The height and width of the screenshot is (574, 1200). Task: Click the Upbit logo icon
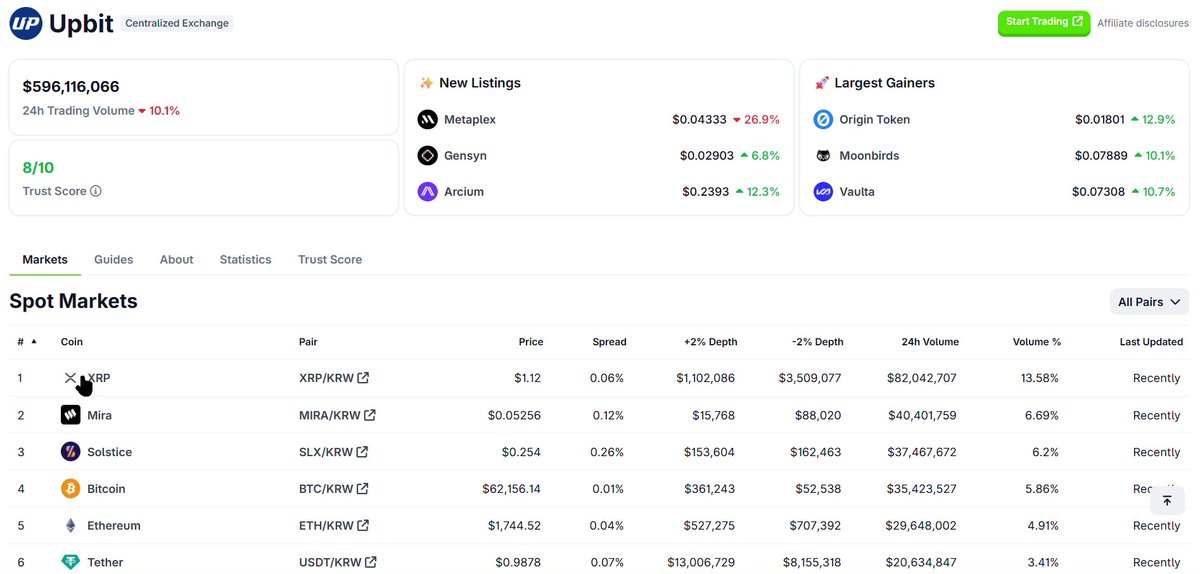pos(26,23)
